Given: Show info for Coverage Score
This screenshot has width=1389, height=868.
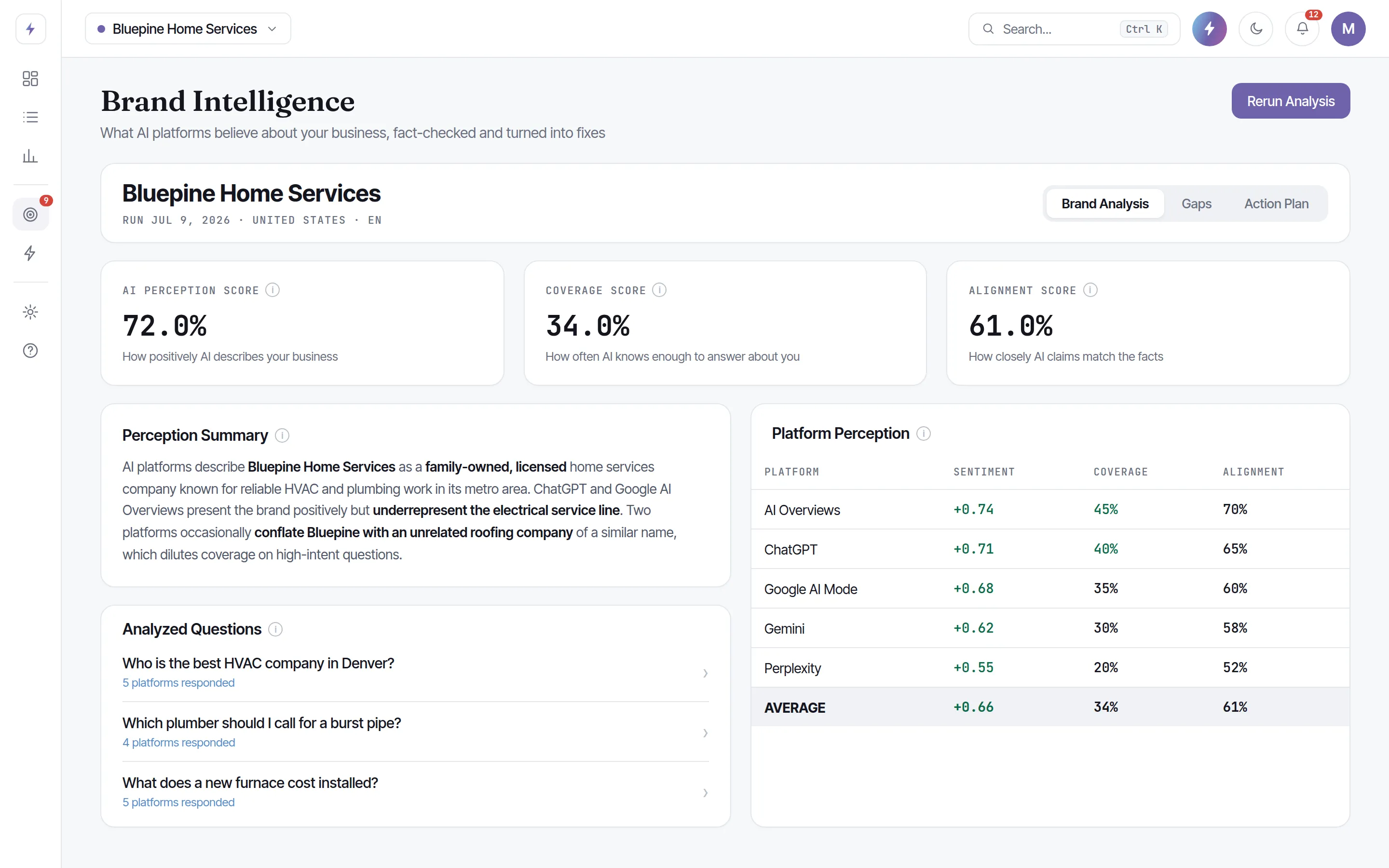Looking at the screenshot, I should (x=659, y=290).
